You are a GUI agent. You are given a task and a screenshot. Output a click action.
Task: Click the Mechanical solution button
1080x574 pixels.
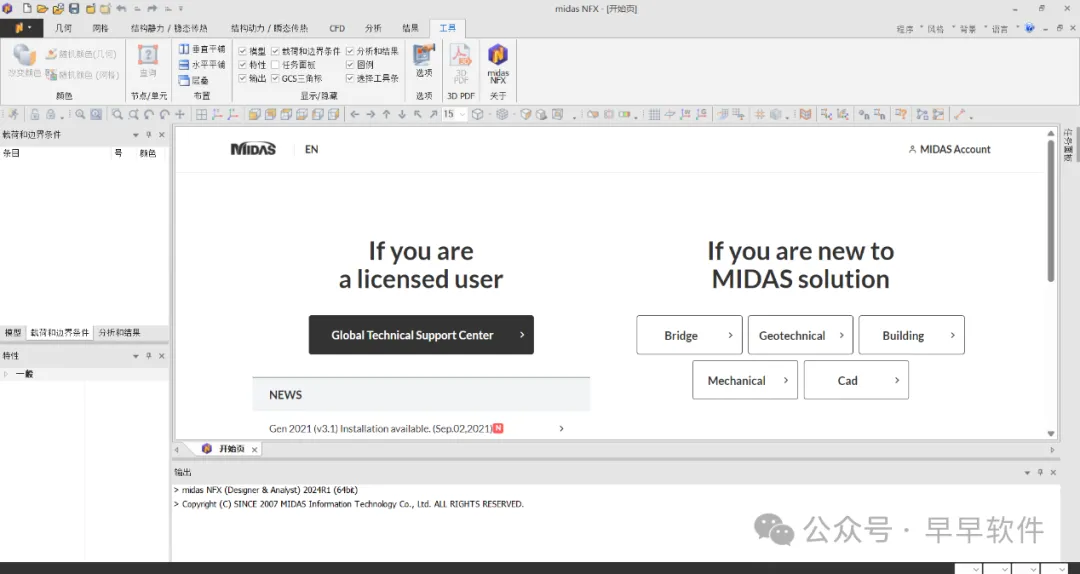[745, 380]
